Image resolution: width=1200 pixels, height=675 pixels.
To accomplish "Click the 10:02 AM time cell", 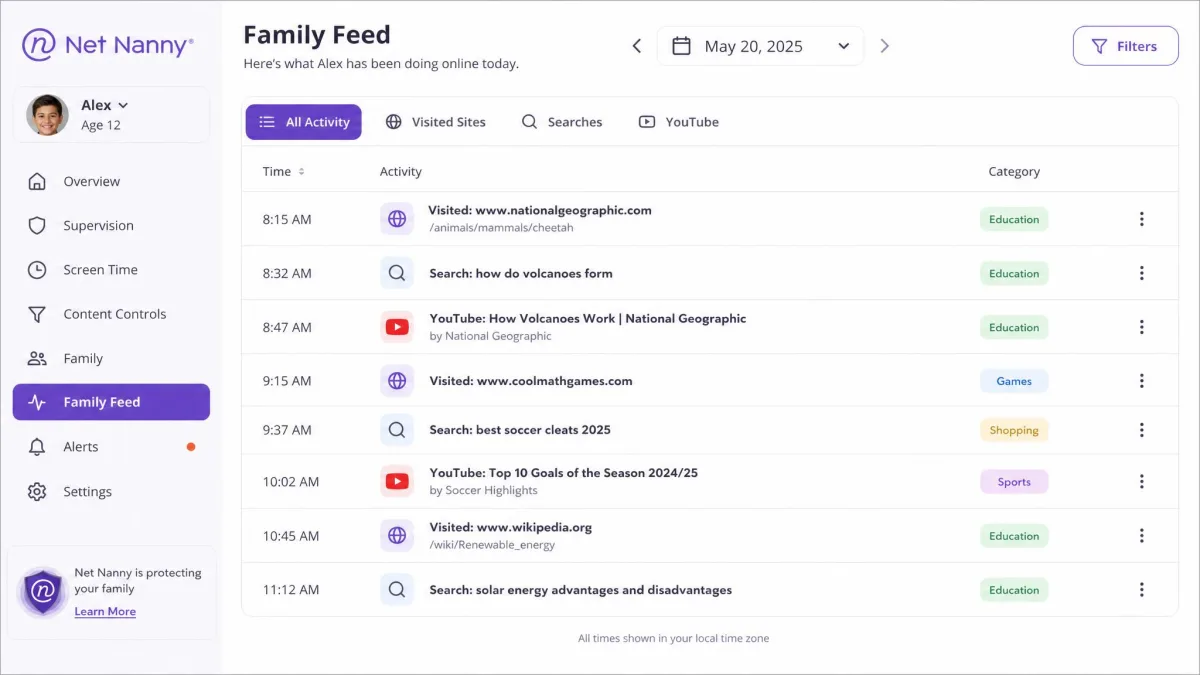I will click(291, 482).
